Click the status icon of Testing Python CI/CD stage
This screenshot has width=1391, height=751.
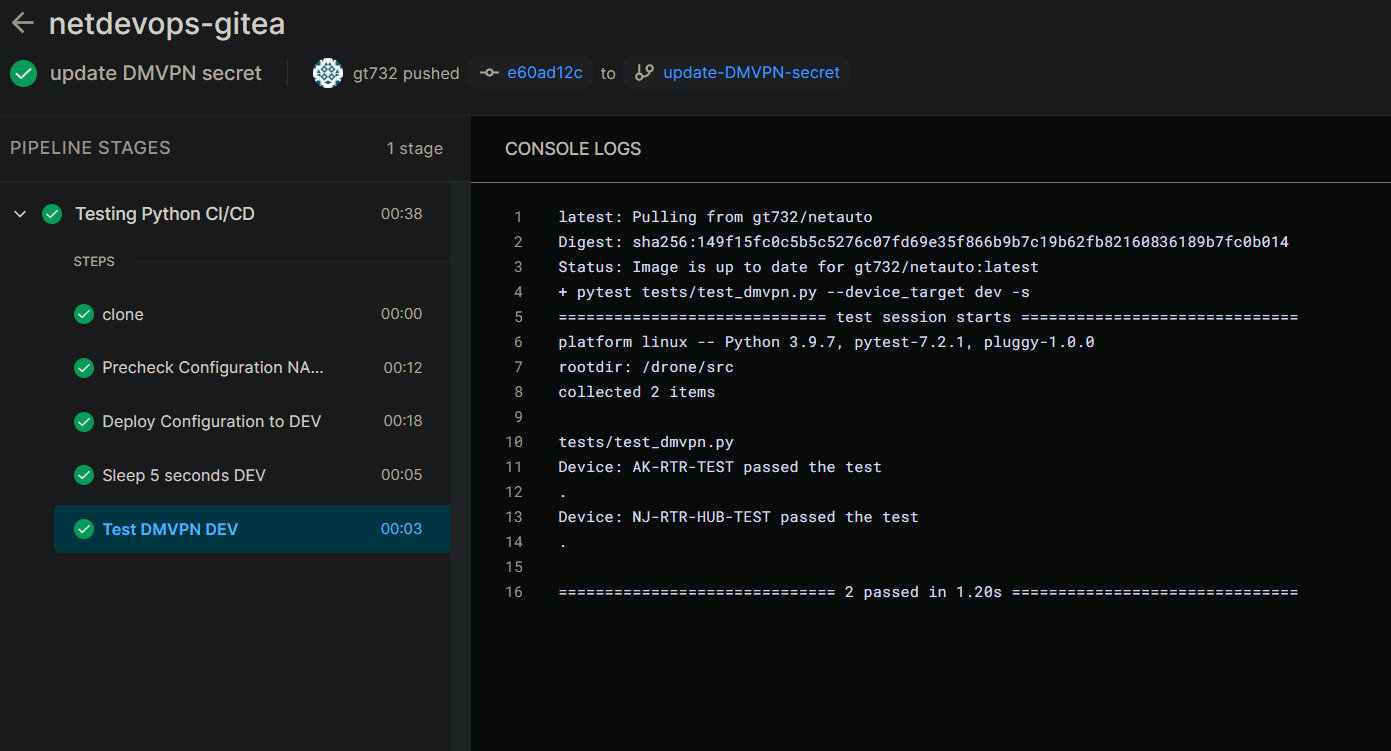click(x=52, y=214)
